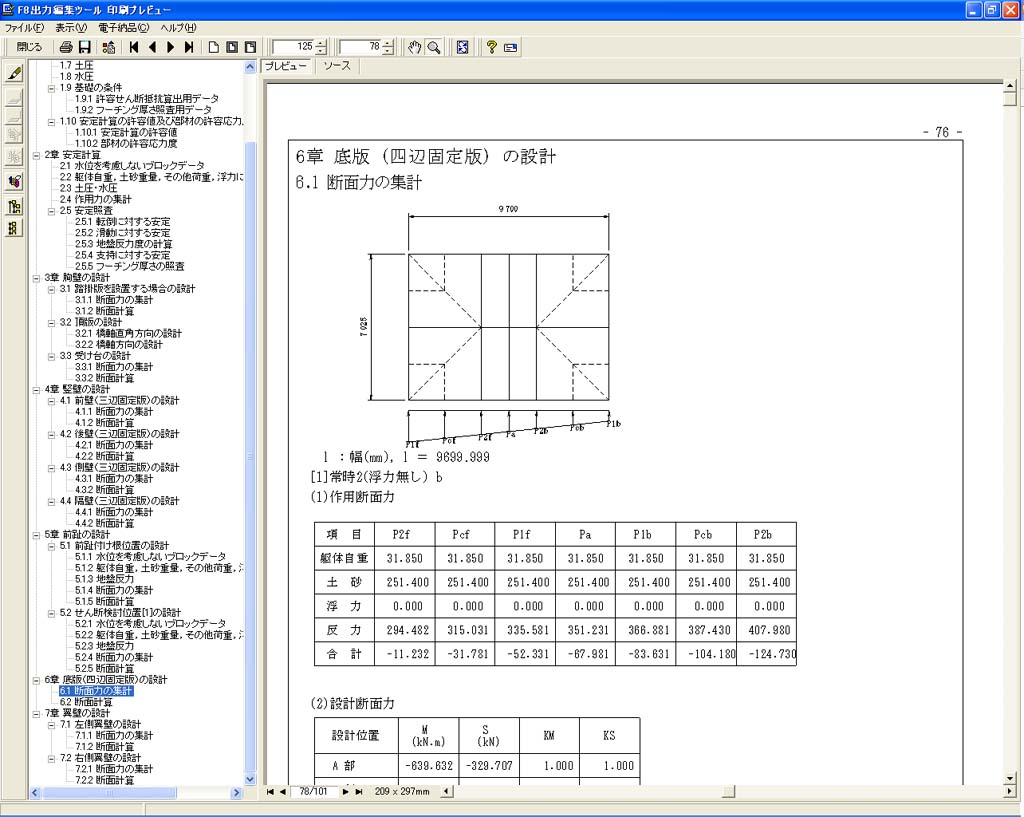Image resolution: width=1024 pixels, height=817 pixels.
Task: Select the magnifier zoom tool
Action: click(x=433, y=47)
